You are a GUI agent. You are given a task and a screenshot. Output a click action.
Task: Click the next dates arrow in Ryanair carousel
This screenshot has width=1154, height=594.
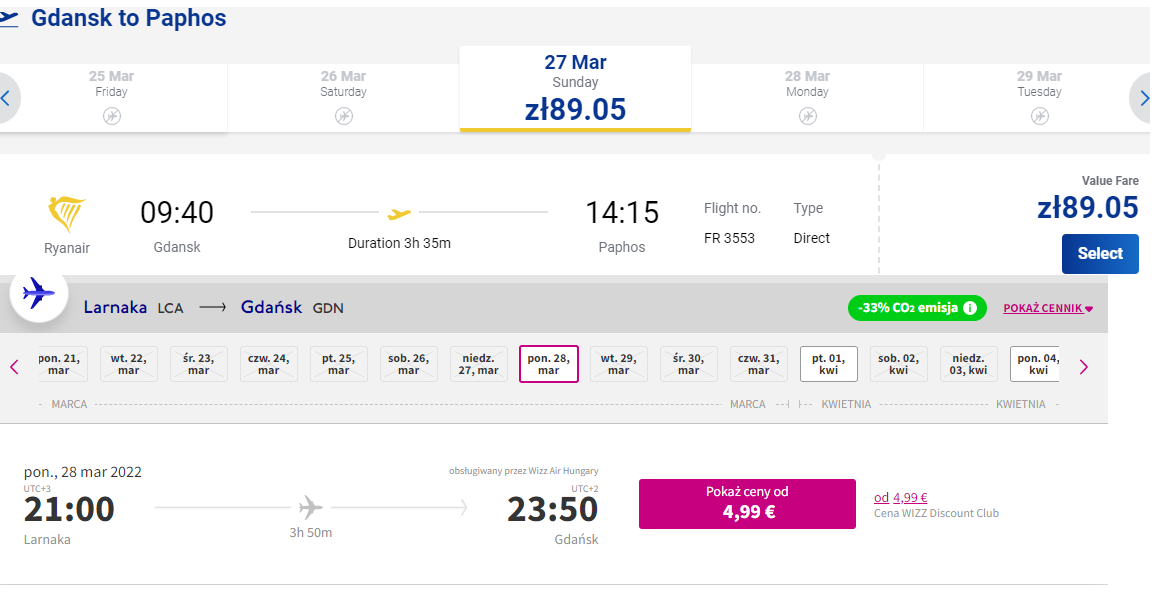1143,99
